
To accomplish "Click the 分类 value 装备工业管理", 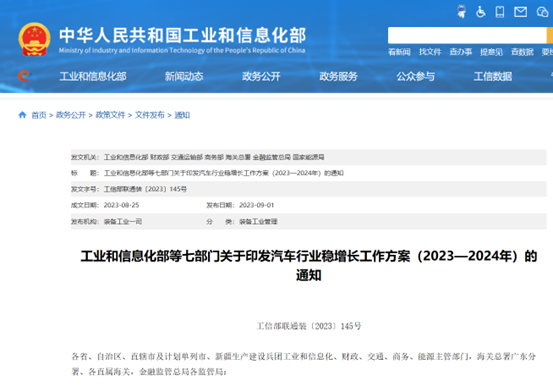I will (258, 222).
